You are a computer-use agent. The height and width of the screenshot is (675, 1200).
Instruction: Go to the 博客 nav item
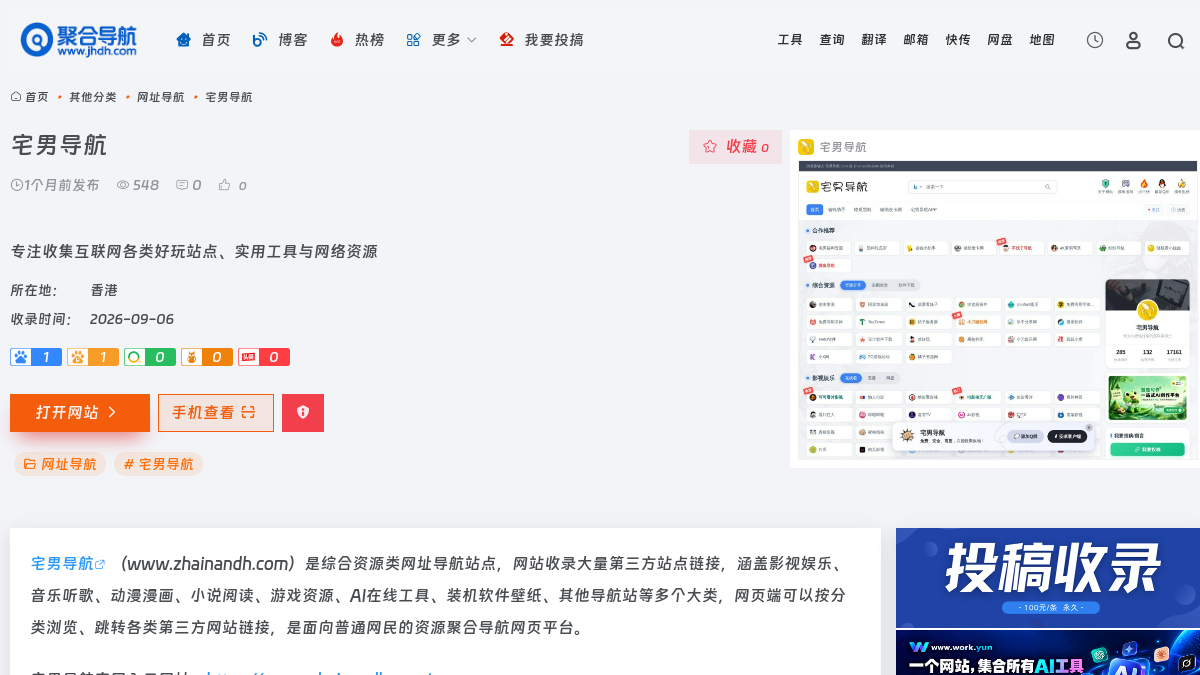point(280,40)
